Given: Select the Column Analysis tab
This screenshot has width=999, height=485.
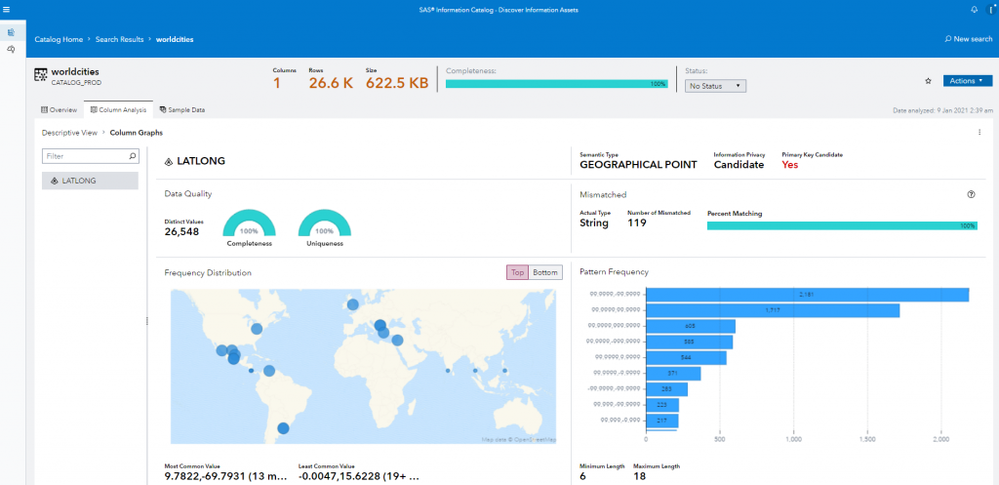Looking at the screenshot, I should 118,110.
